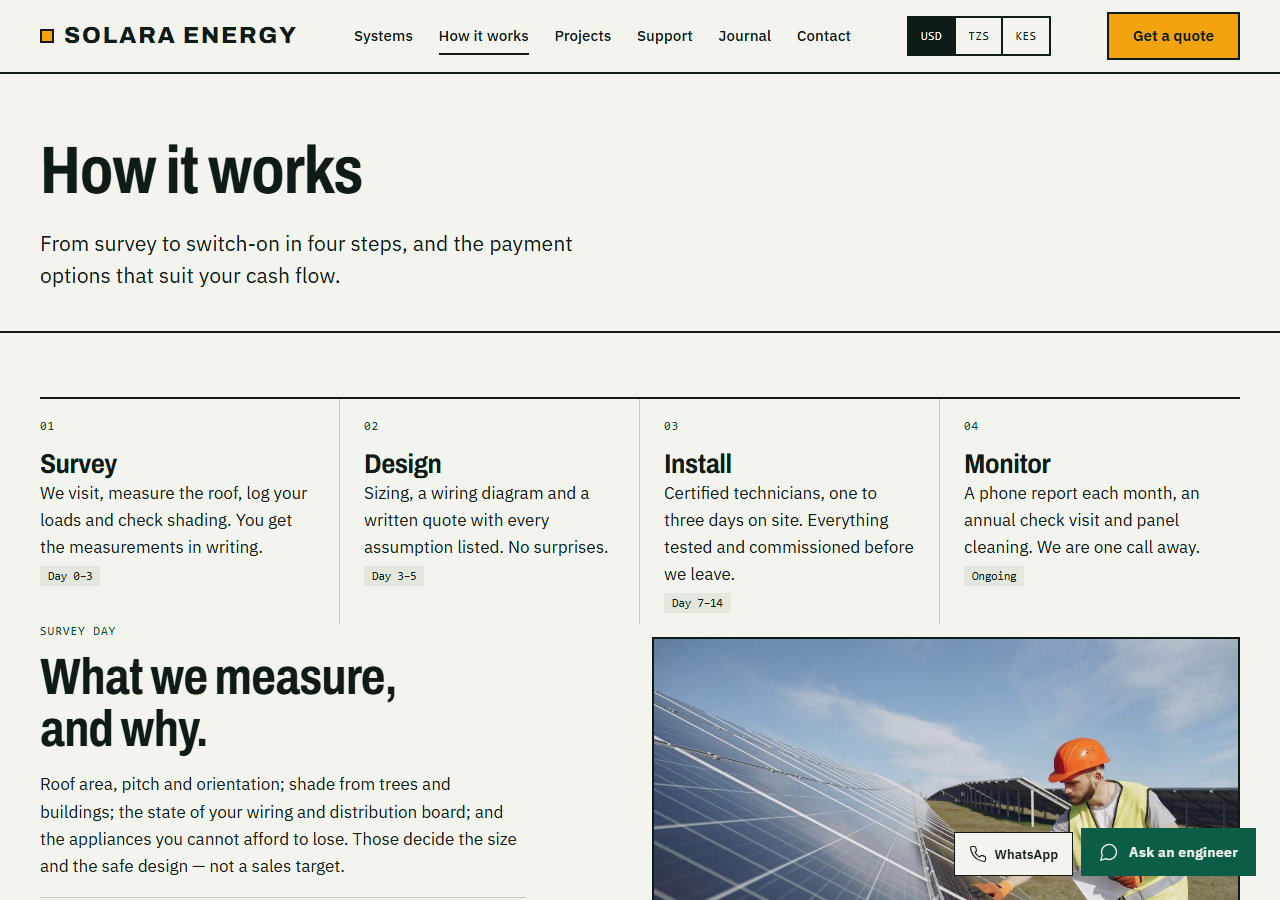Screen dimensions: 1280x900
Task: Click the WhatsApp phone icon
Action: click(978, 854)
